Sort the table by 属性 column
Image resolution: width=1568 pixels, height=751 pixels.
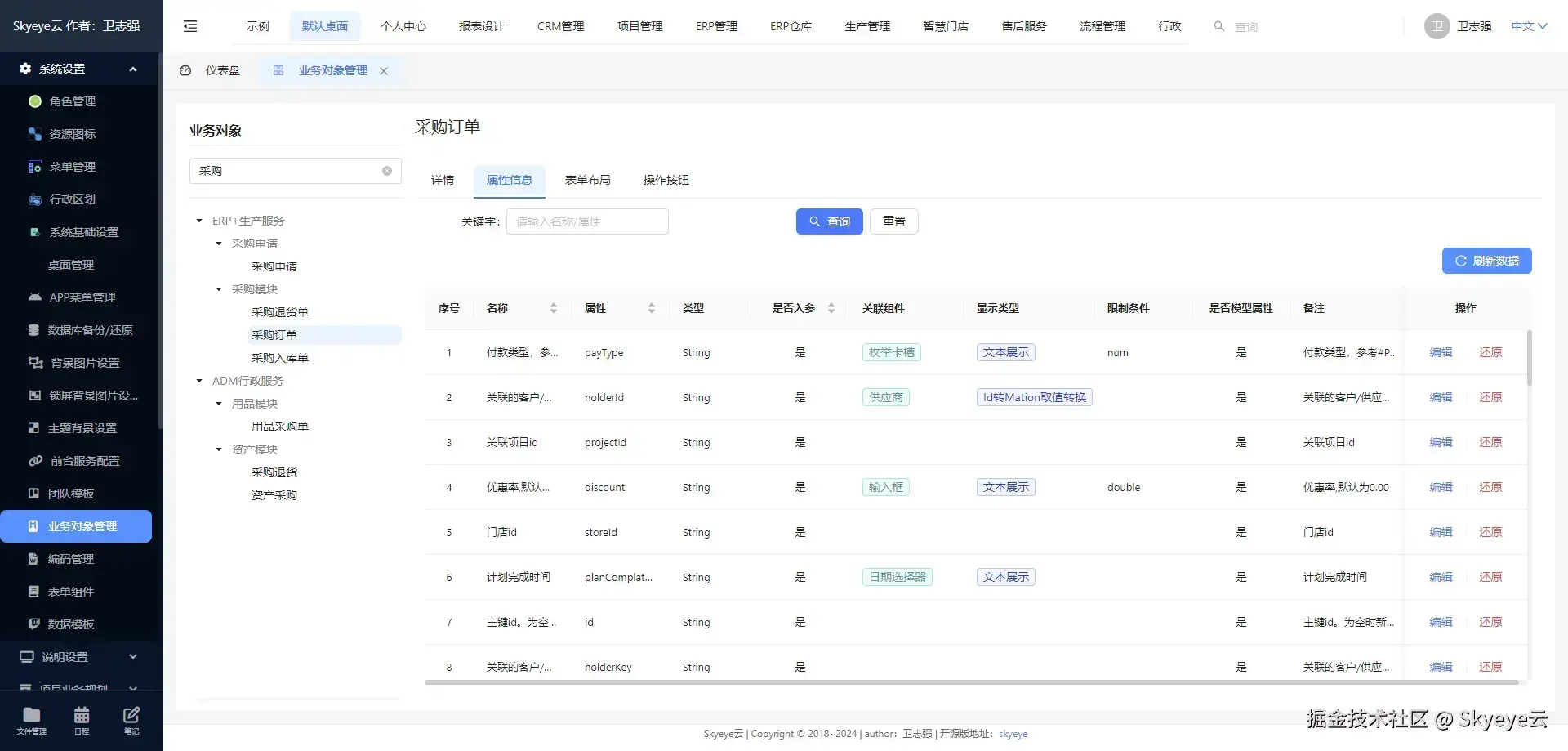(x=652, y=308)
